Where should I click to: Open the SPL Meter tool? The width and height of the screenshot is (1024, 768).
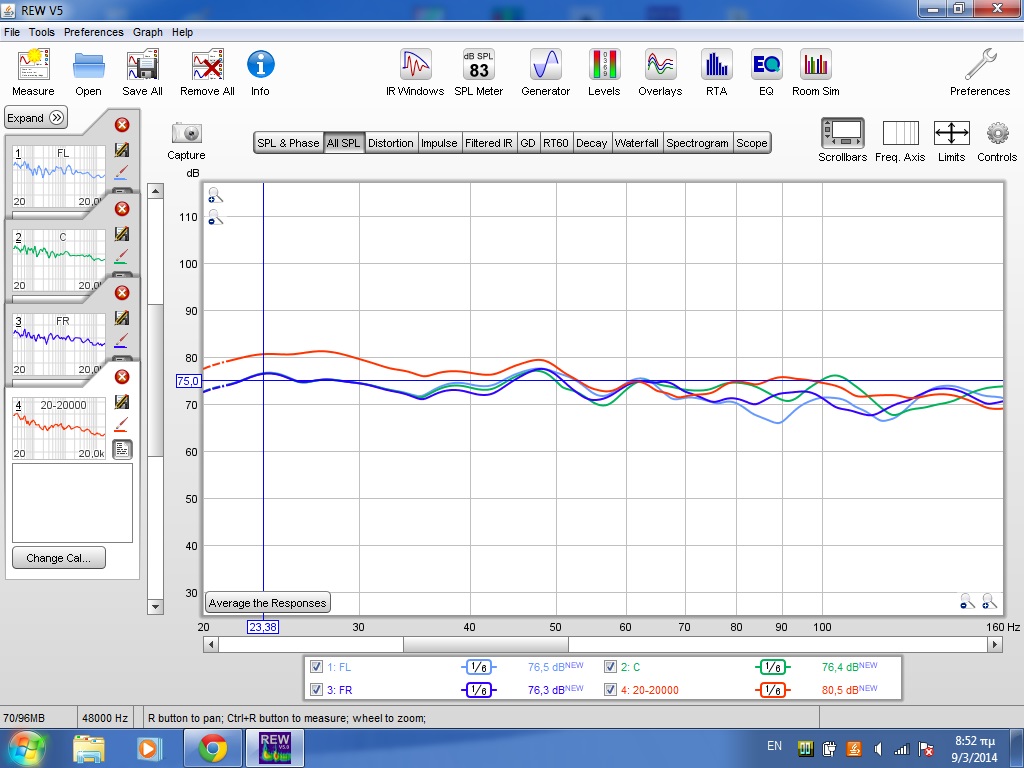point(479,66)
